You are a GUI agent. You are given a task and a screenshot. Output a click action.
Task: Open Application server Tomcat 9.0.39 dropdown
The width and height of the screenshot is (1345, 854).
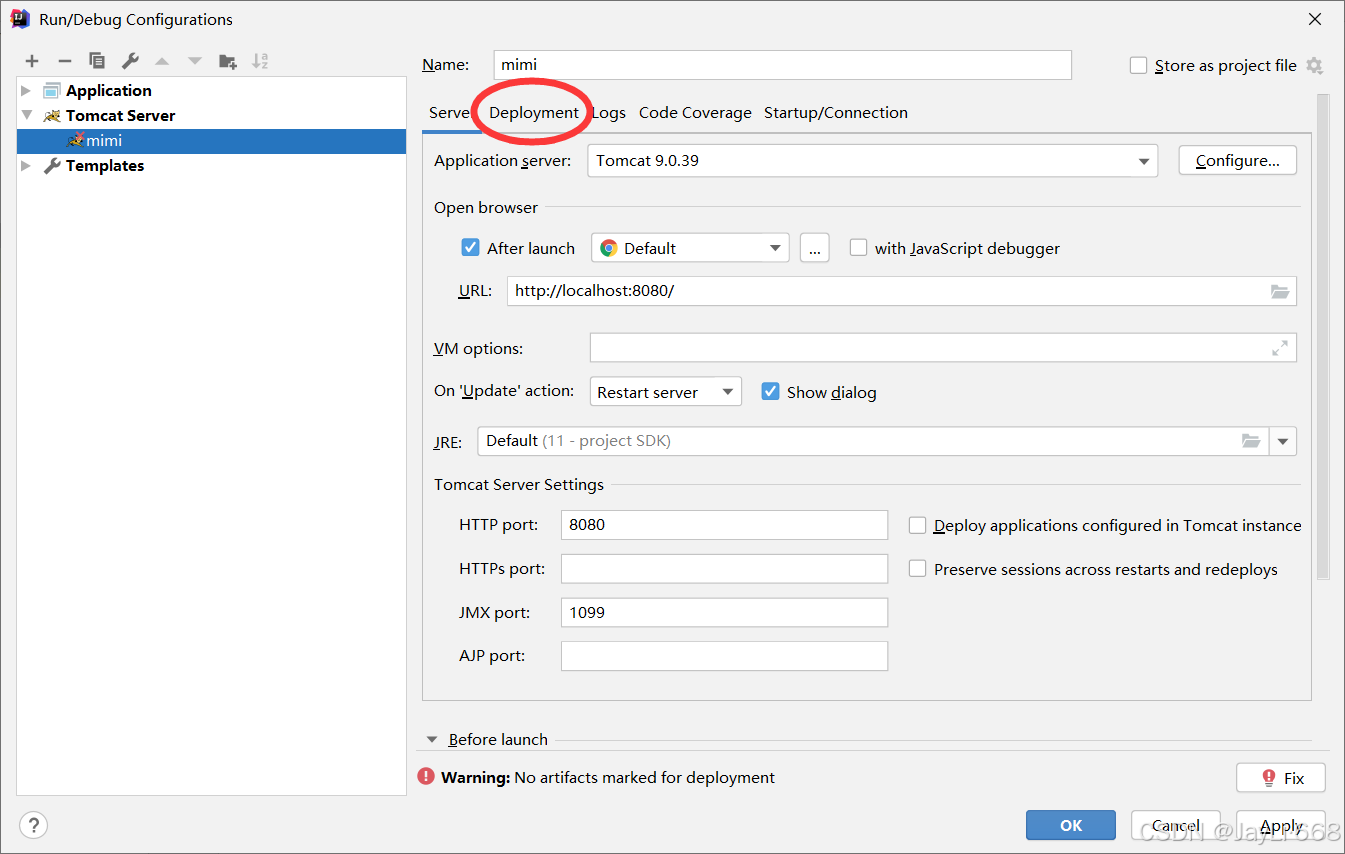click(x=873, y=160)
